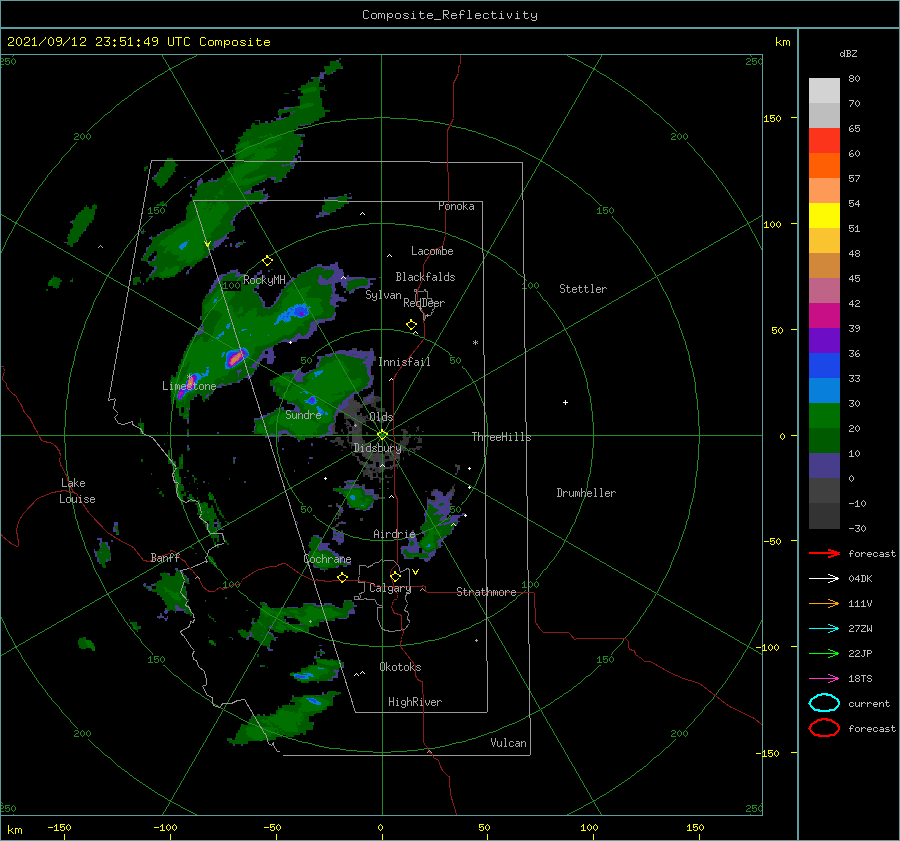
Task: Click the slate purple 0-10 dBZ swatch
Action: click(824, 466)
